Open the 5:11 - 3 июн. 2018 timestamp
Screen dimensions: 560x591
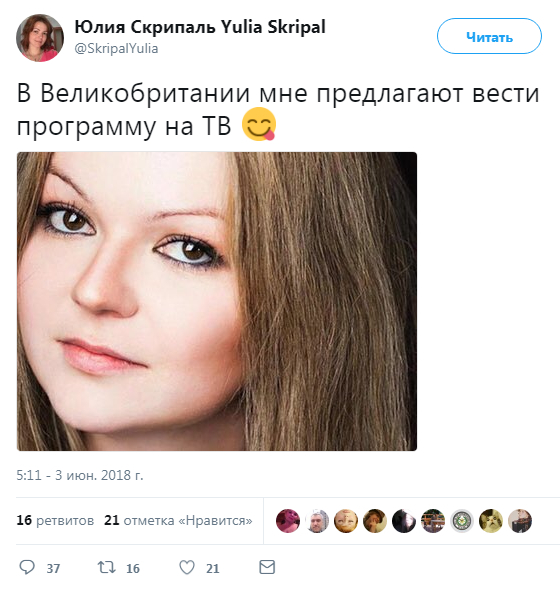point(80,475)
